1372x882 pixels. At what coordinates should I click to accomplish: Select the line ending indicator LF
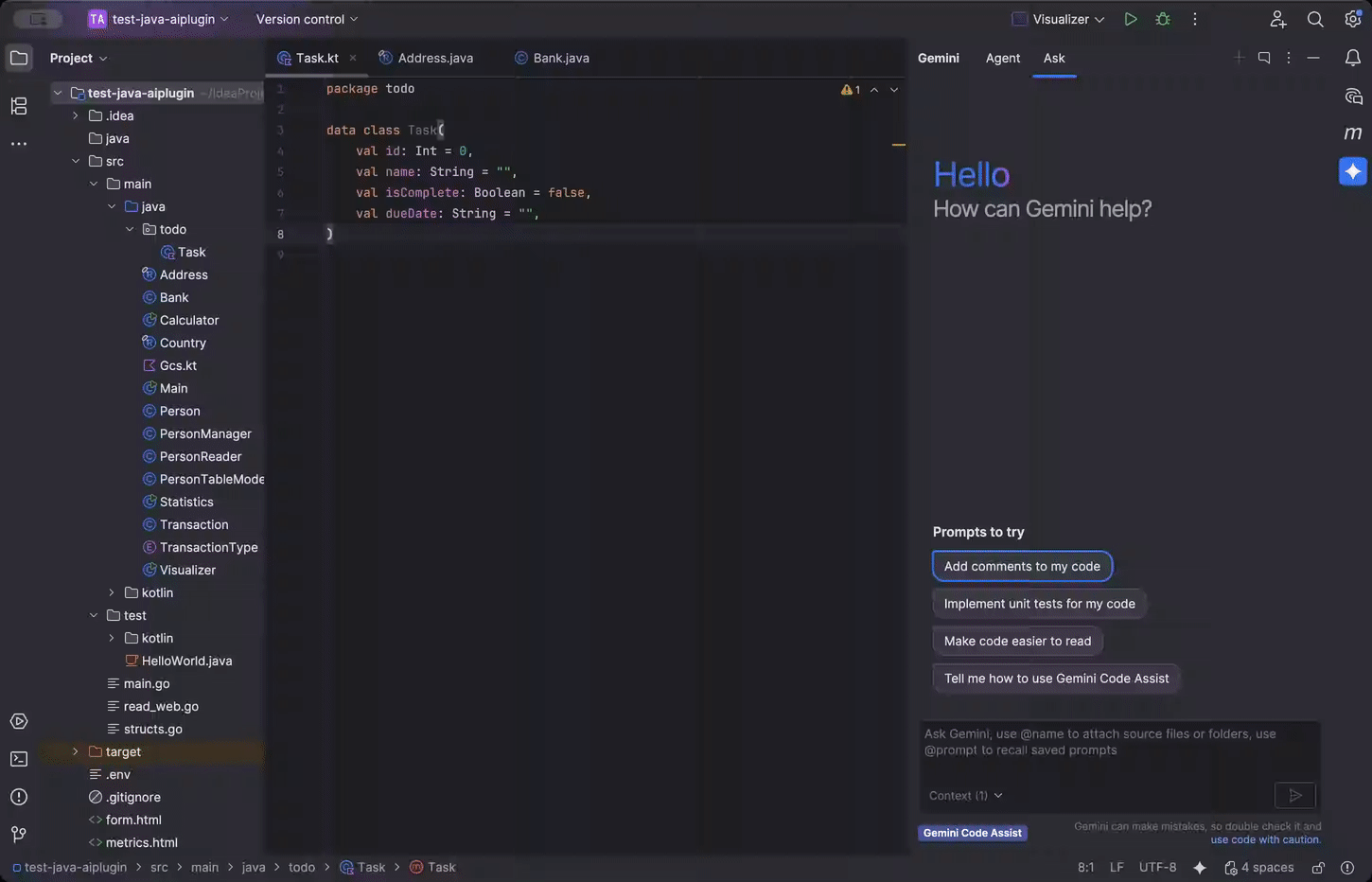(x=1117, y=866)
